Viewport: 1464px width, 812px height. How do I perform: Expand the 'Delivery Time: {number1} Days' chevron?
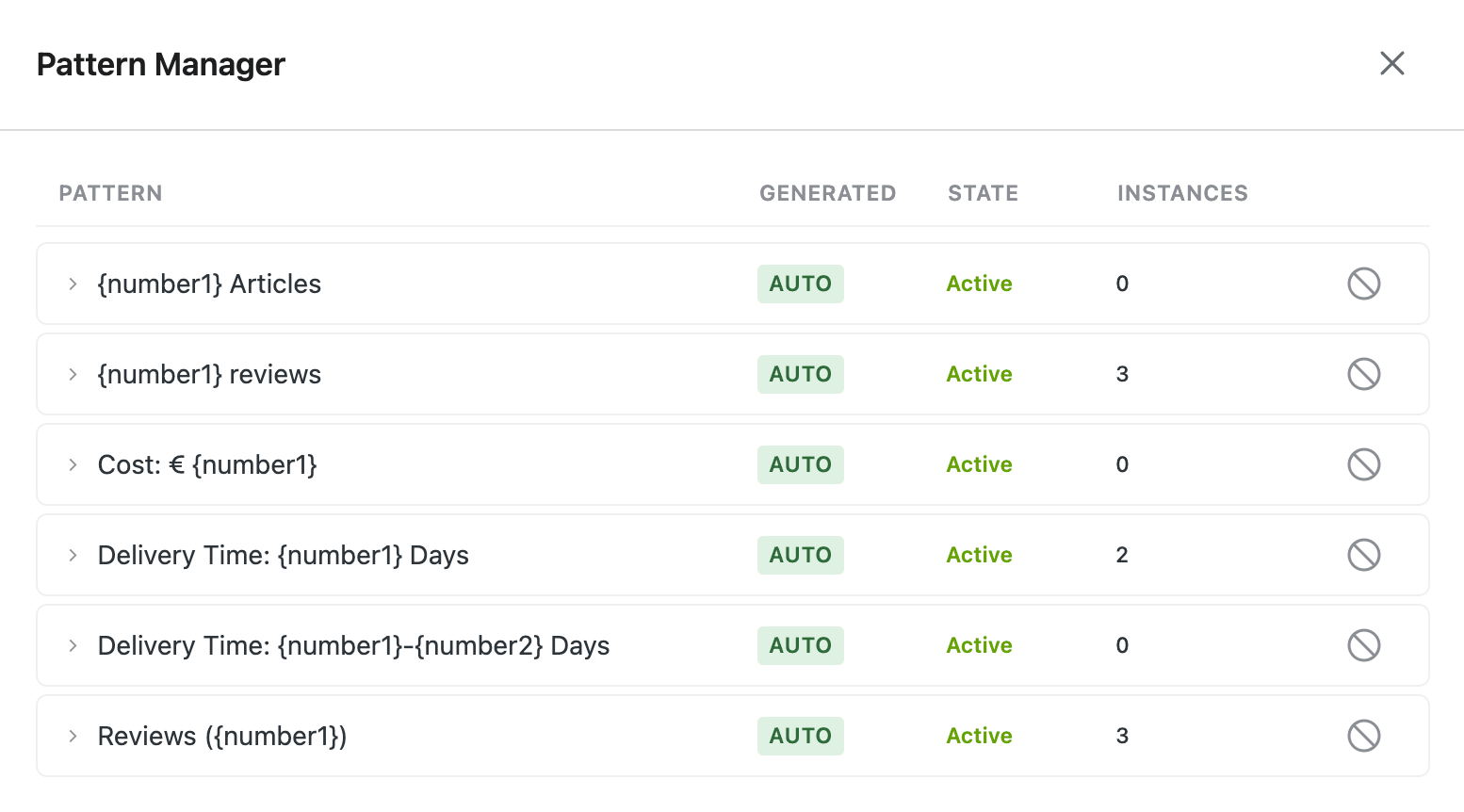click(x=73, y=555)
